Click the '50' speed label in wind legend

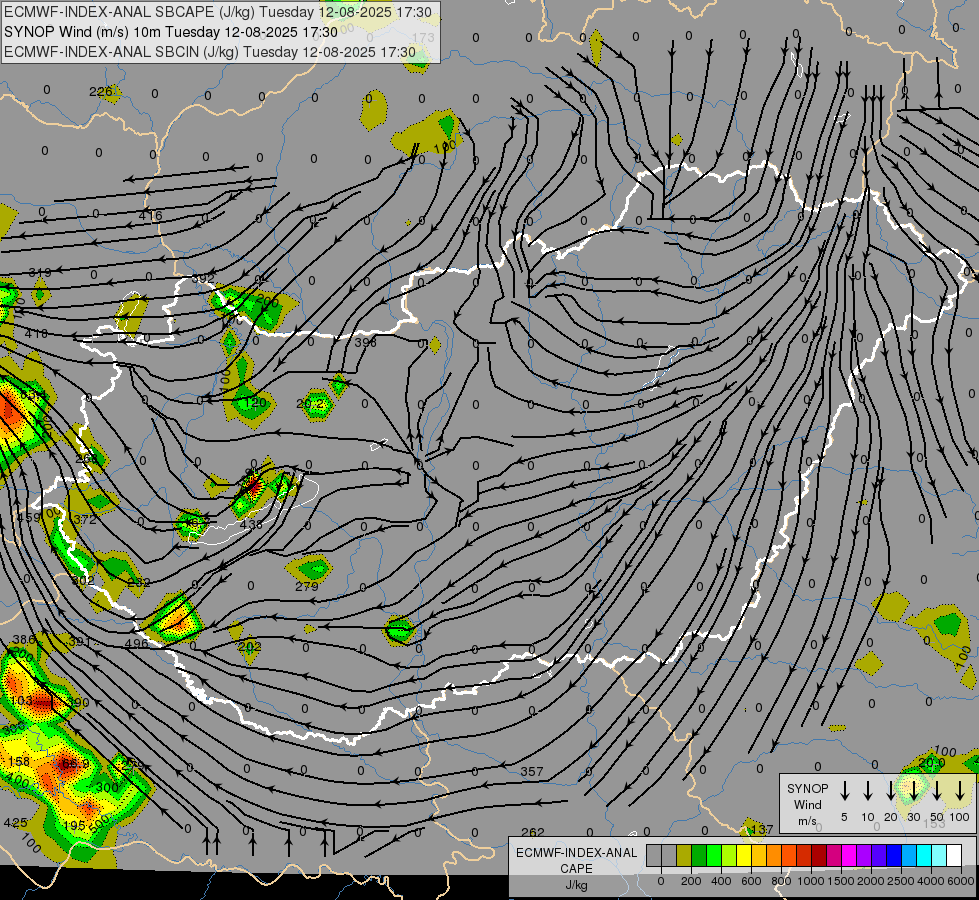point(937,817)
